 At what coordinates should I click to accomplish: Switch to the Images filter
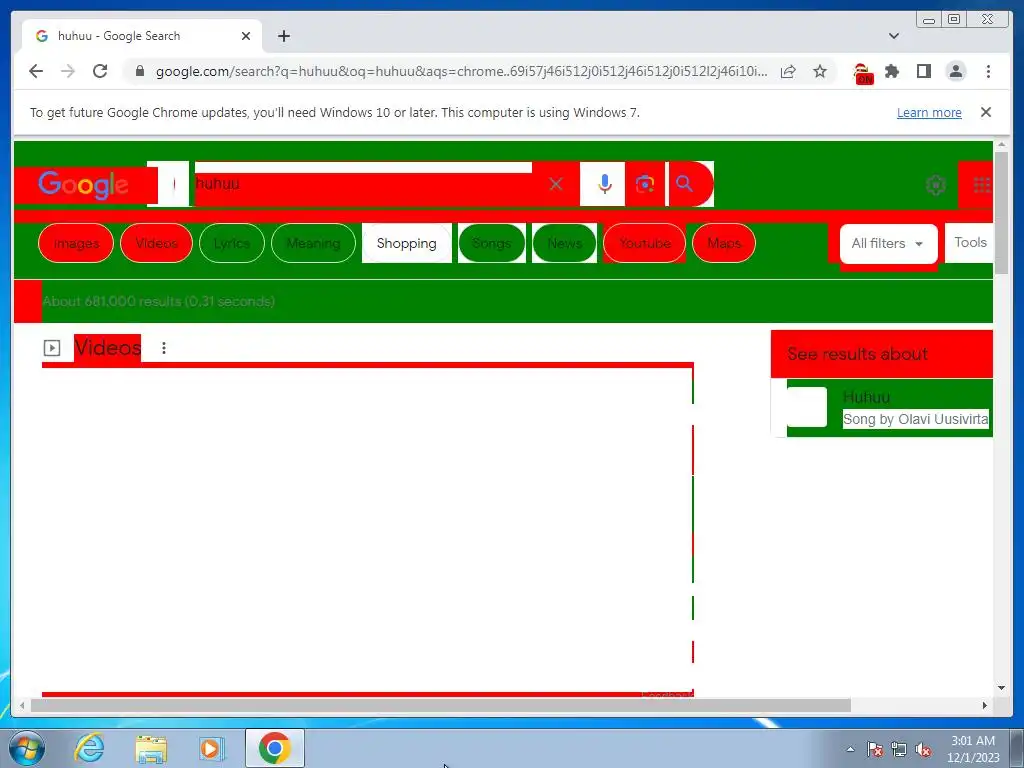[76, 243]
